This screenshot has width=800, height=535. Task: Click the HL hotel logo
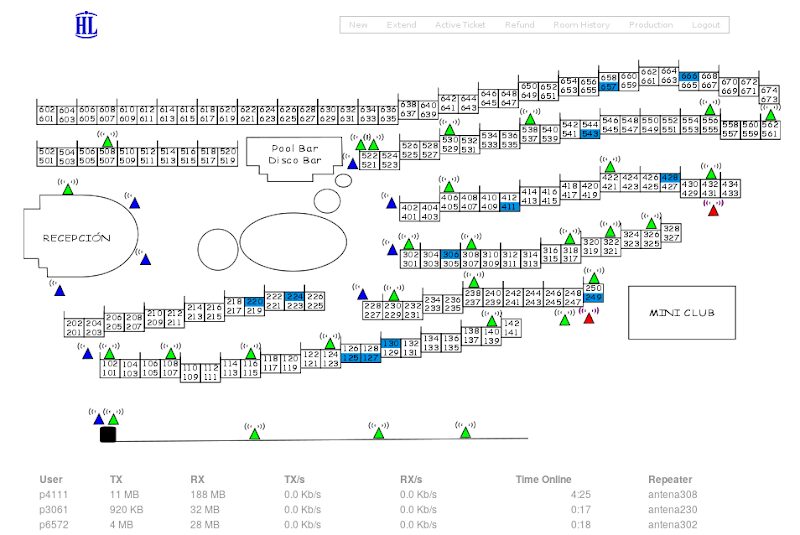85,23
